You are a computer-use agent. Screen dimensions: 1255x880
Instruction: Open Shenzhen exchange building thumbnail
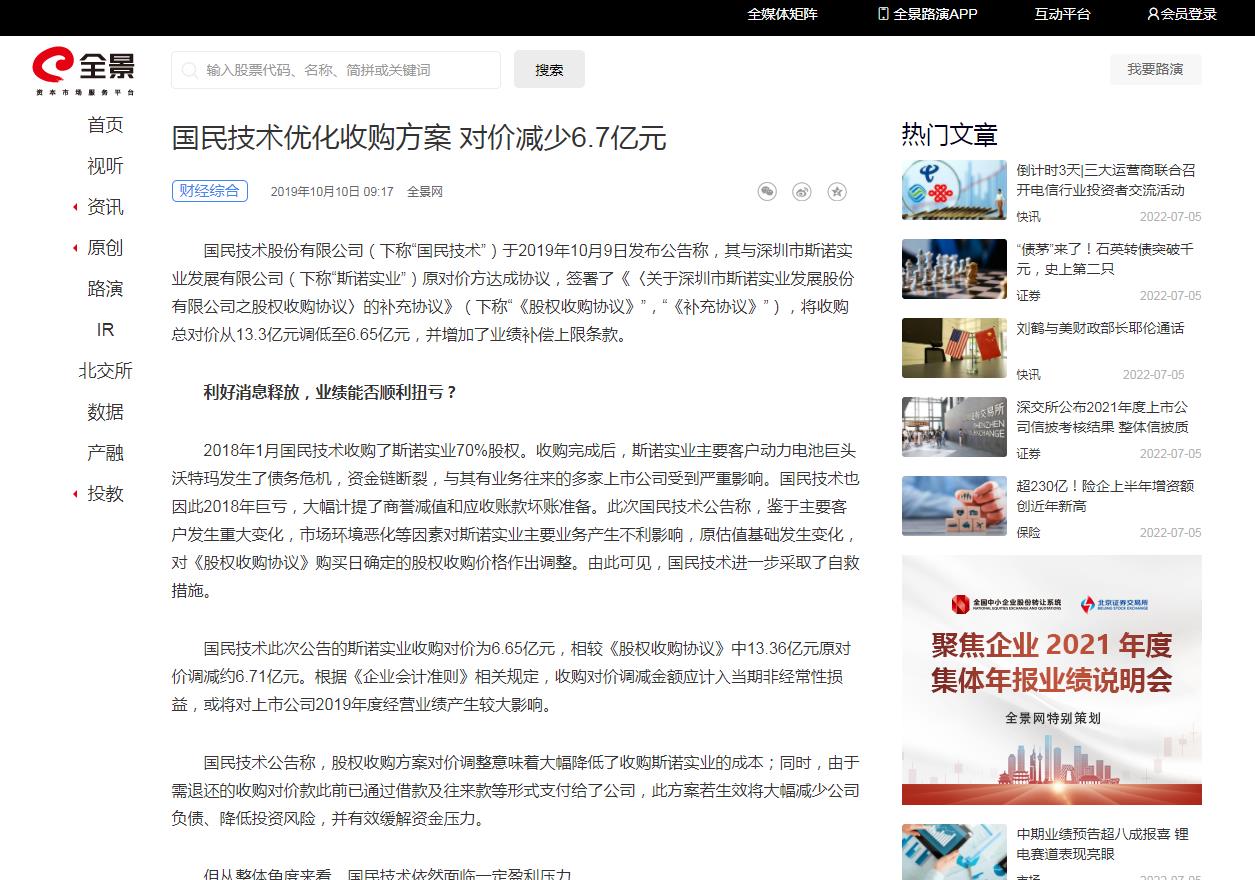pos(954,427)
